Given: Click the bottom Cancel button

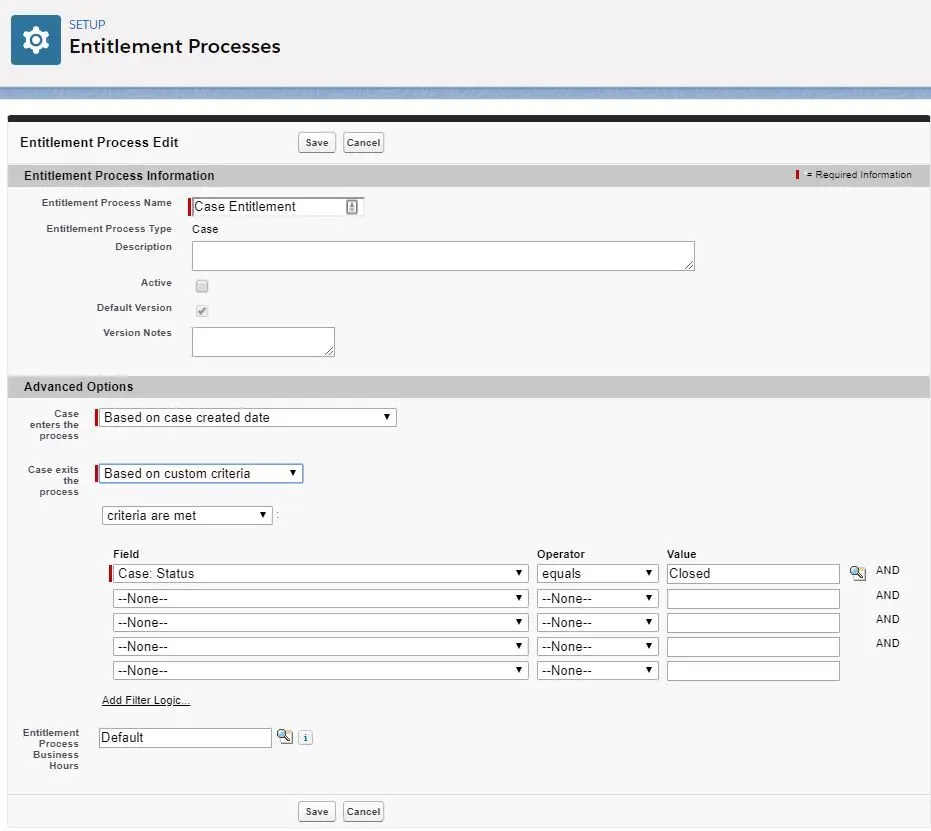Looking at the screenshot, I should [363, 811].
